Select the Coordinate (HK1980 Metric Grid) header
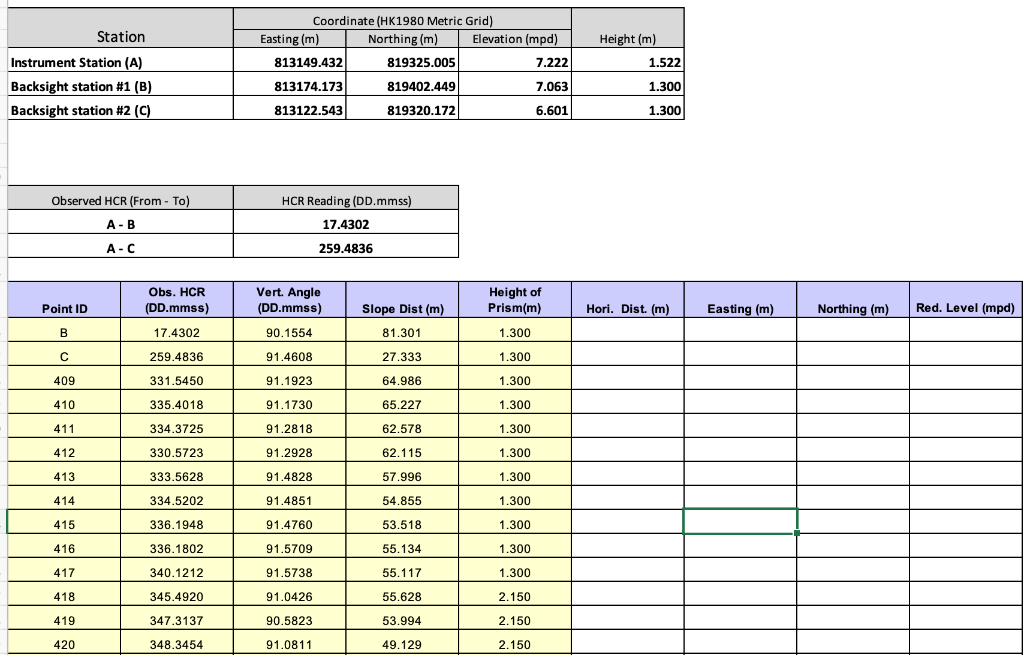 [402, 20]
